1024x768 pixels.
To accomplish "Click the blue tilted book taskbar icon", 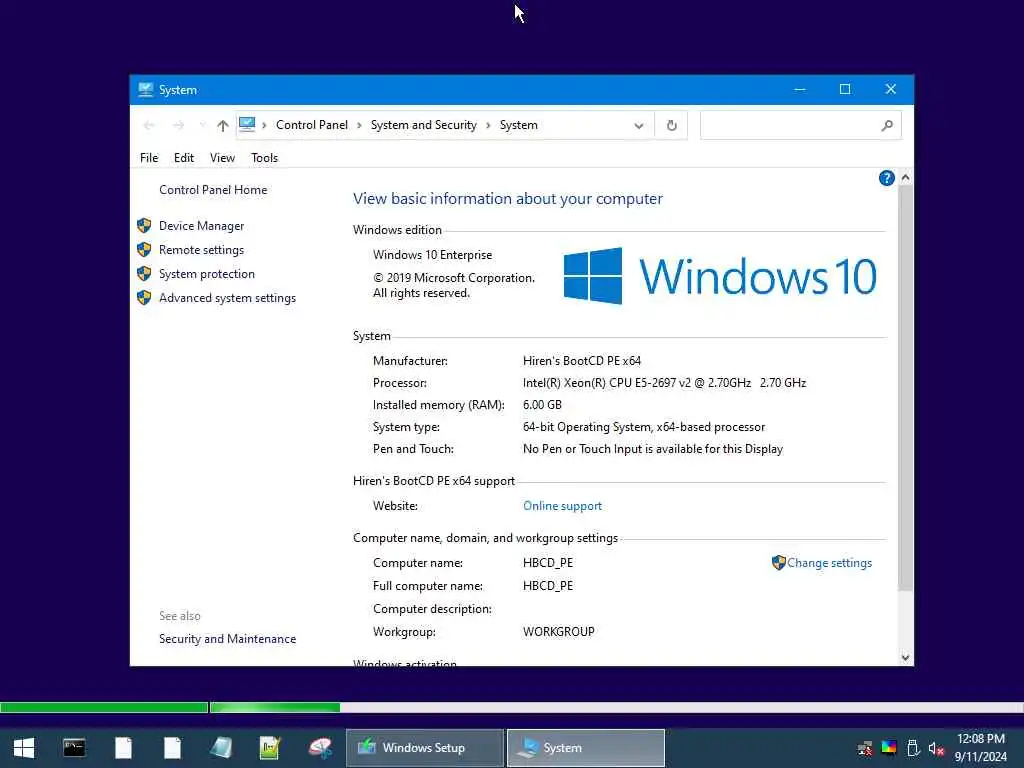I will 221,748.
